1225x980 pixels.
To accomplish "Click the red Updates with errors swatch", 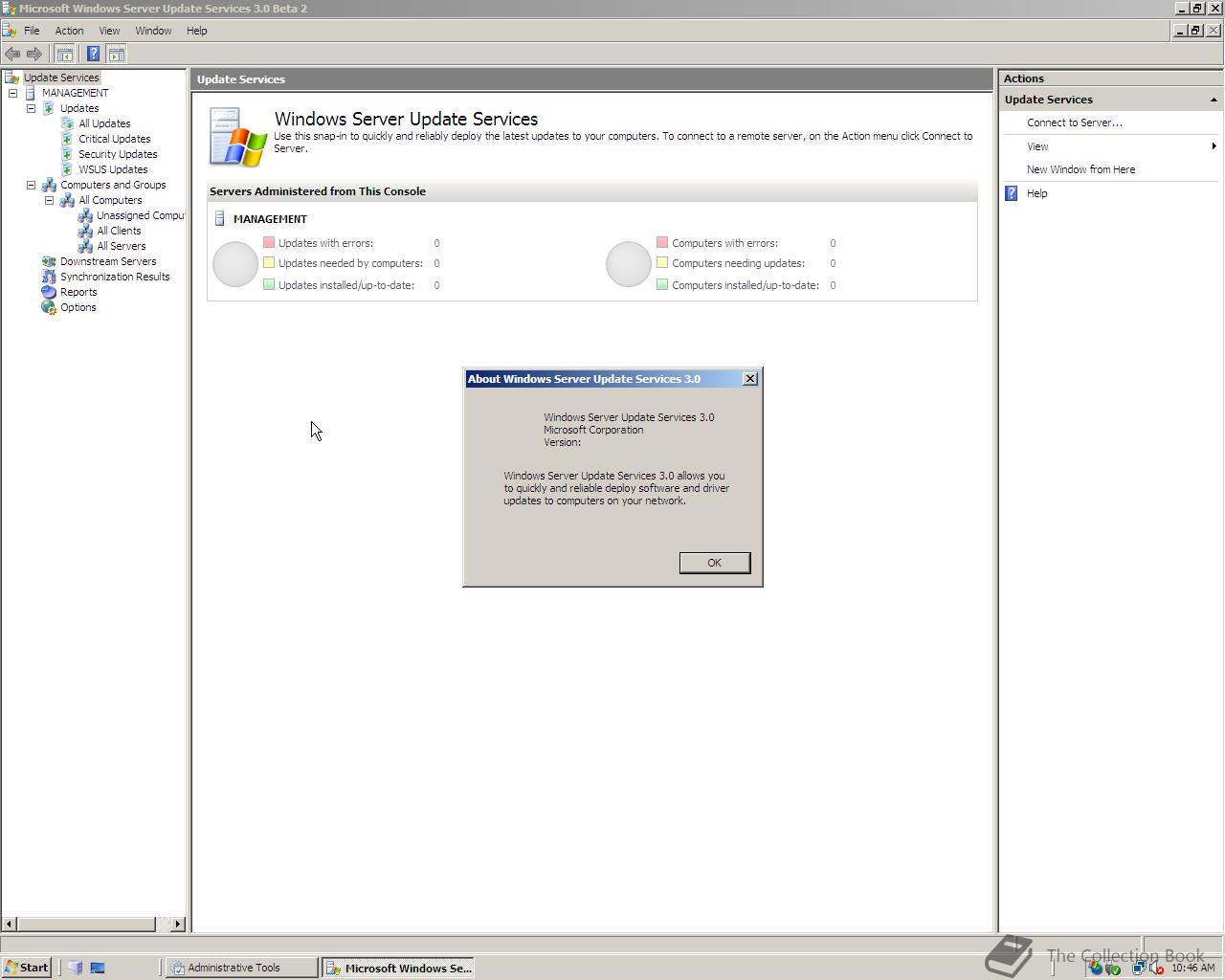I will pyautogui.click(x=269, y=242).
